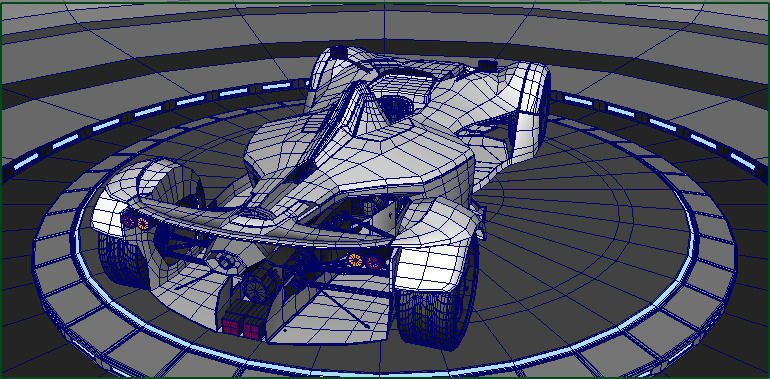Select the left red square grid light panel
This screenshot has width=770, height=379.
click(230, 326)
